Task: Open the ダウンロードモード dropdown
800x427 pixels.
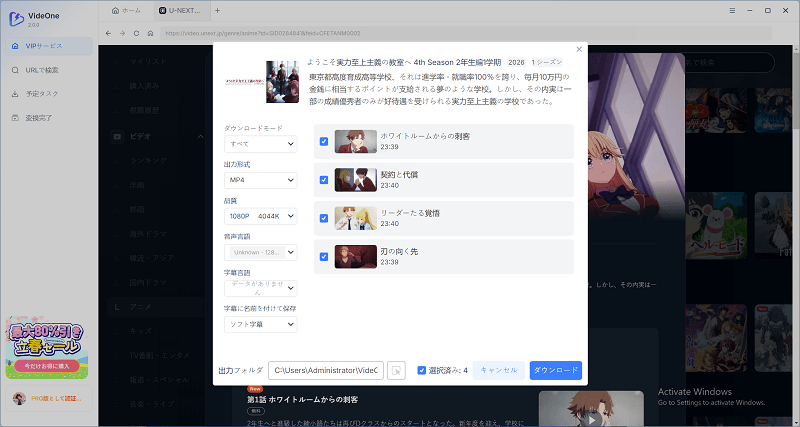Action: point(260,144)
